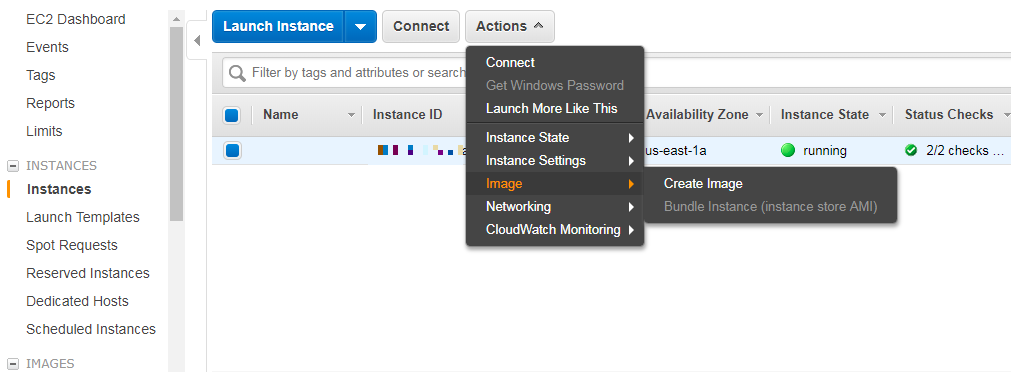Open the Name column dropdown arrow
The width and height of the screenshot is (1011, 372).
pos(351,115)
